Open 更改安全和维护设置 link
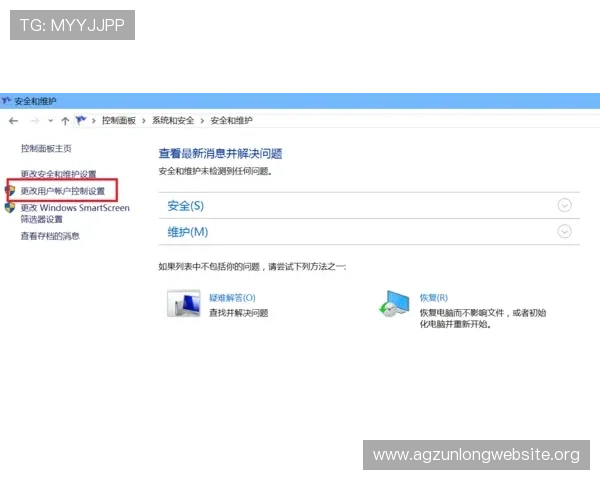This screenshot has width=600, height=480. point(58,174)
